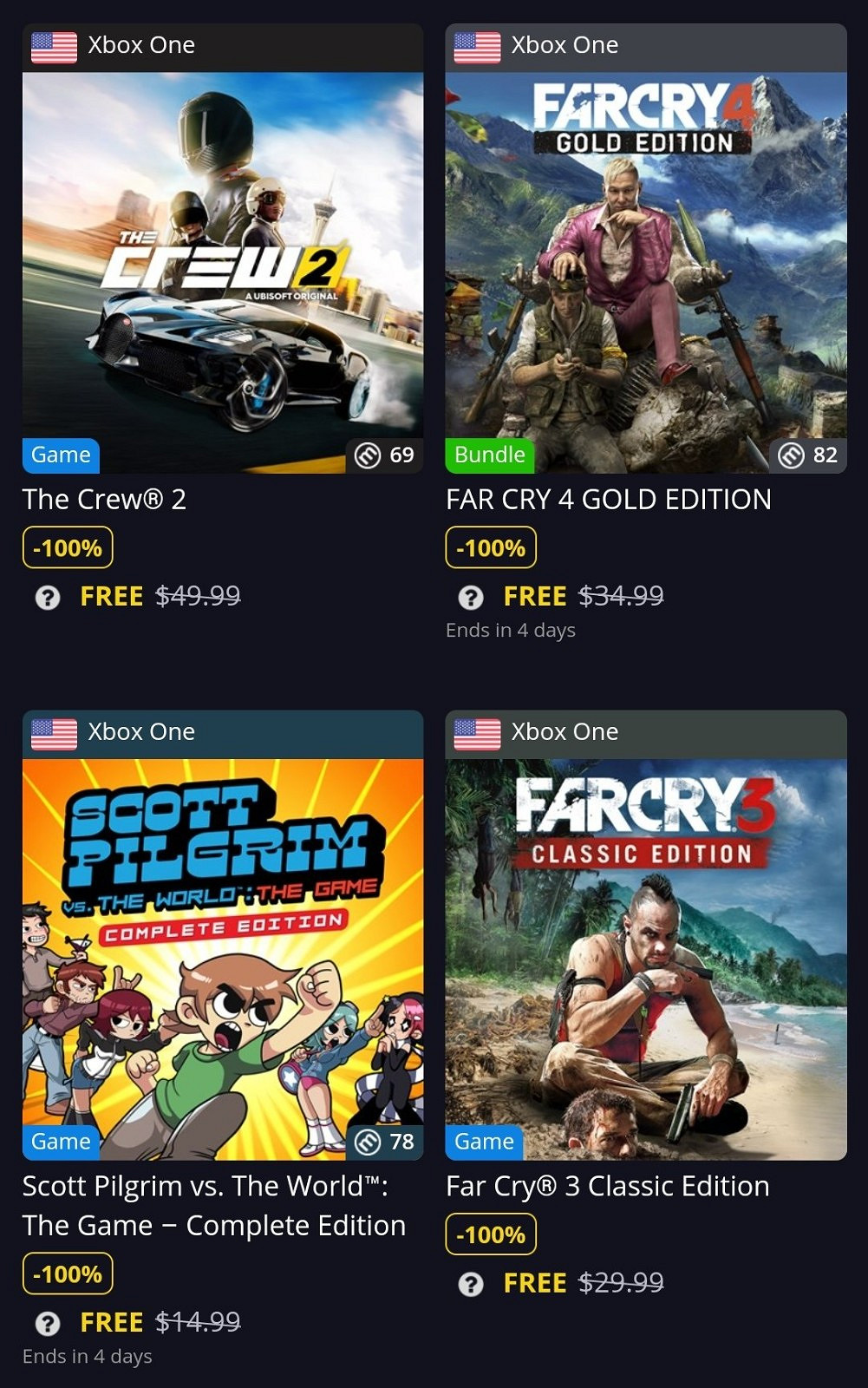Click the question mark icon beside Scott Pilgrim price
The height and width of the screenshot is (1388, 868).
coord(48,1323)
